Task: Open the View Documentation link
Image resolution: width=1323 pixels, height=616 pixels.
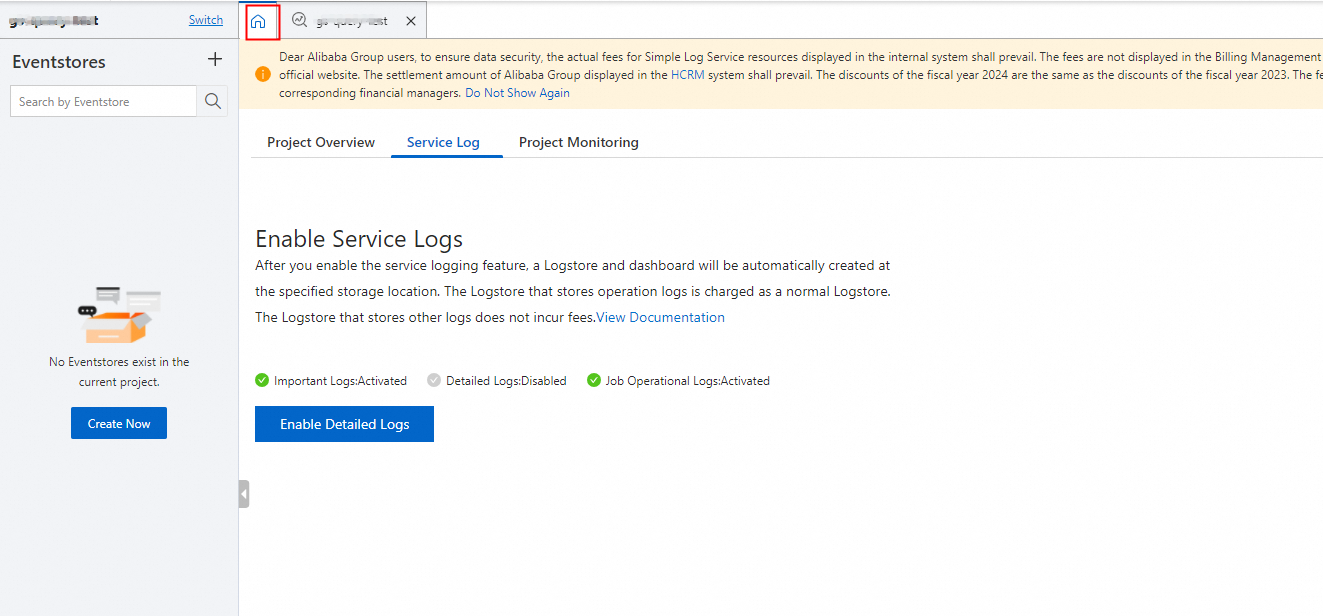Action: pyautogui.click(x=660, y=317)
